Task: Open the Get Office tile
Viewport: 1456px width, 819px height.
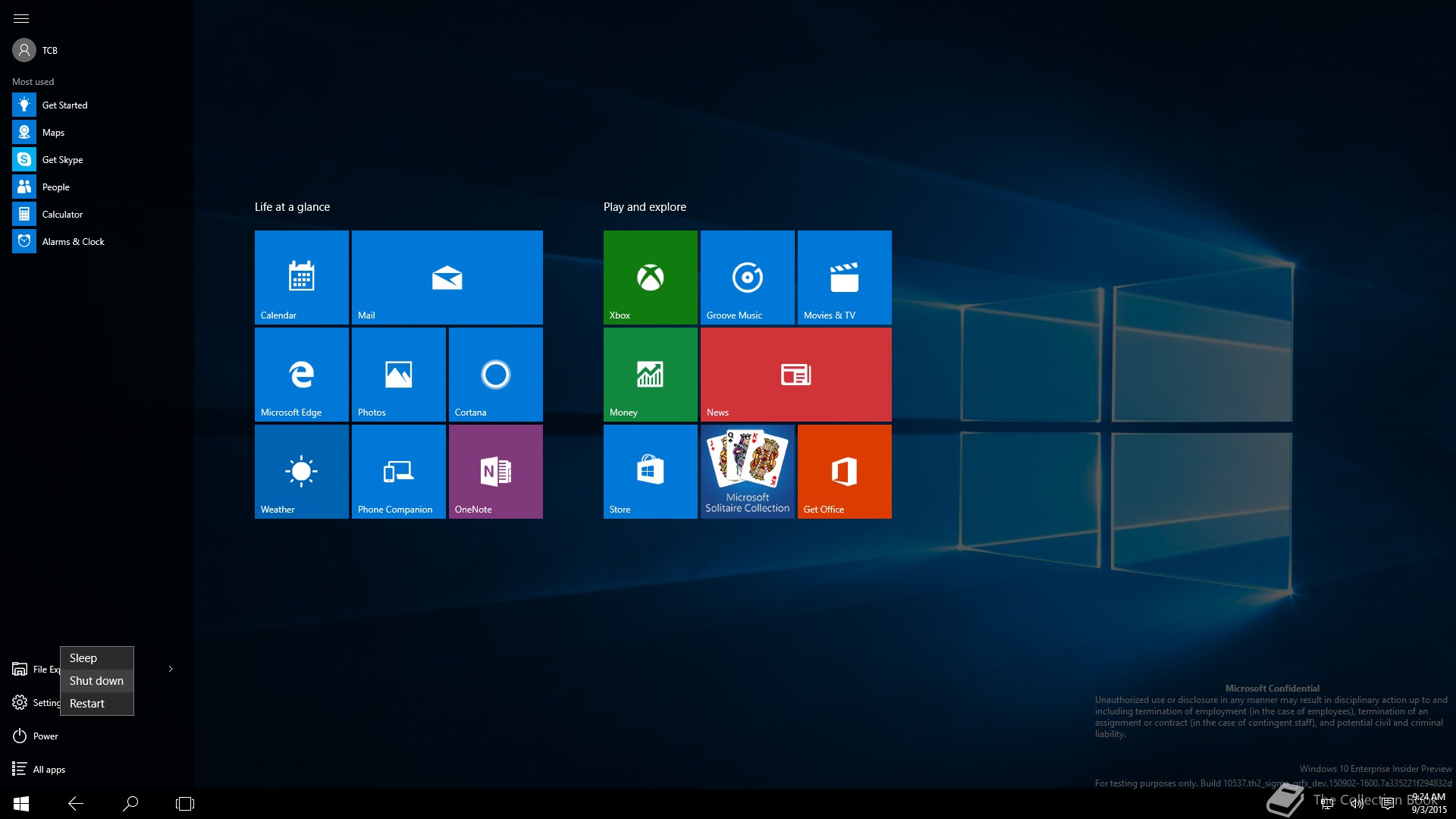Action: [x=845, y=472]
